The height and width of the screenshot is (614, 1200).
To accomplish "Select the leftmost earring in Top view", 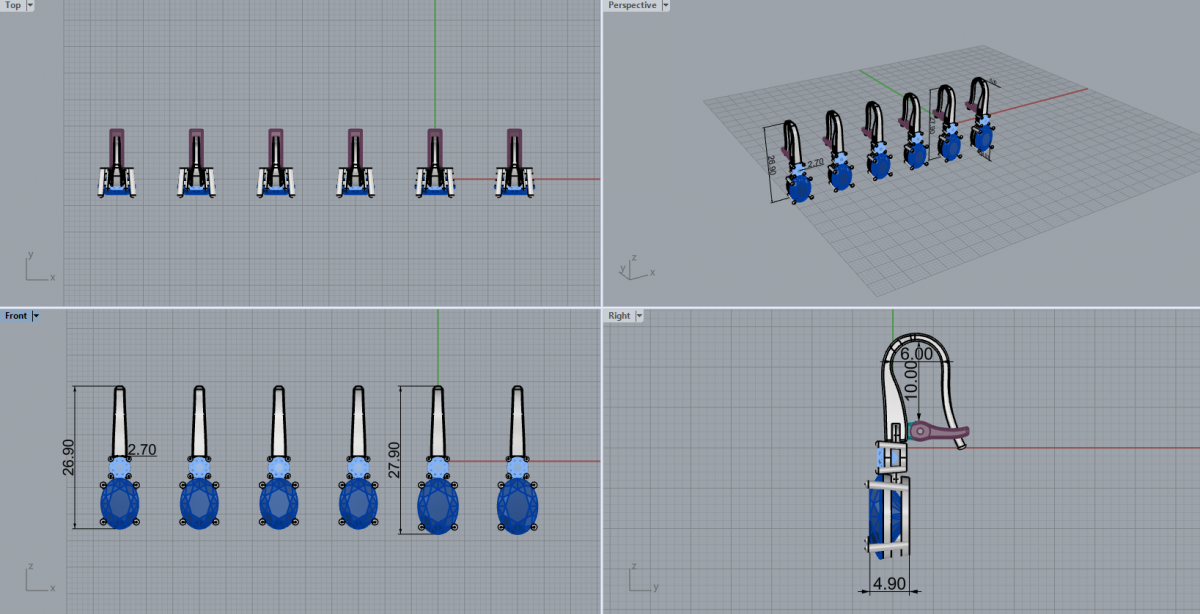I will pyautogui.click(x=117, y=165).
